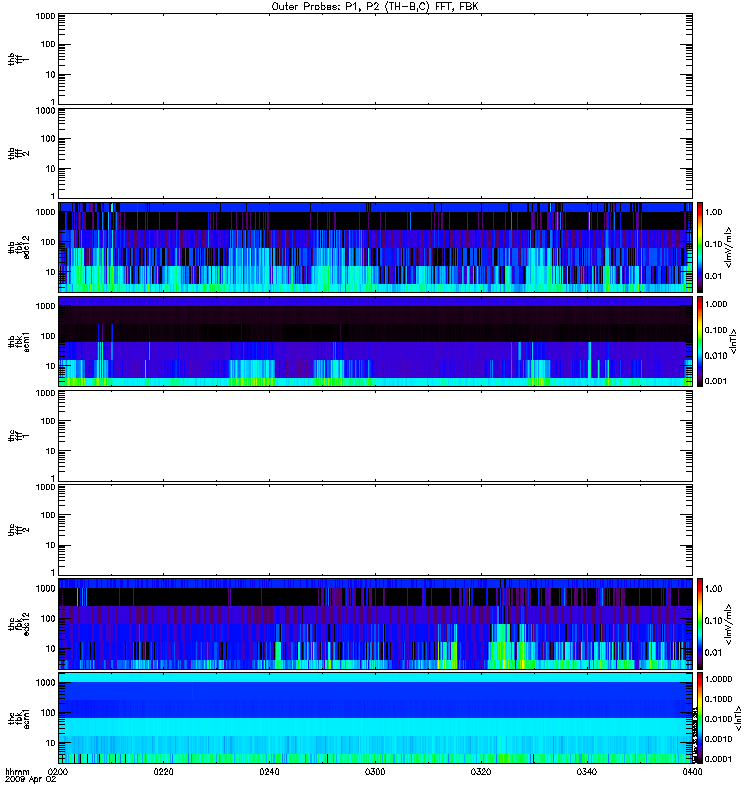Click the '0300' time axis label
The image size is (750, 800).
(375, 771)
